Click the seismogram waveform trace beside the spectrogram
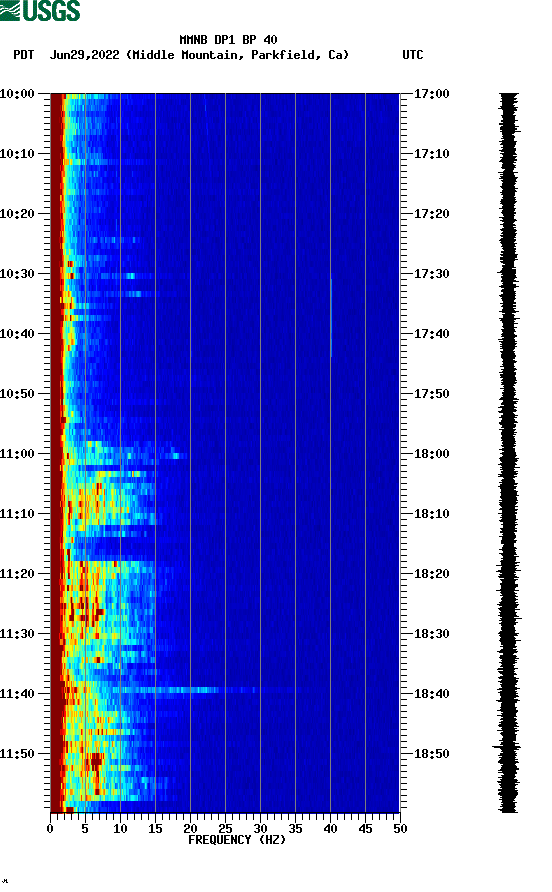The height and width of the screenshot is (892, 552). pyautogui.click(x=509, y=452)
